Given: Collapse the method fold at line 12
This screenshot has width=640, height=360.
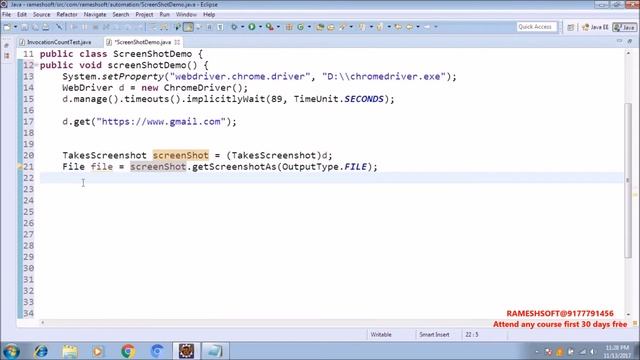Looking at the screenshot, I should tap(36, 65).
